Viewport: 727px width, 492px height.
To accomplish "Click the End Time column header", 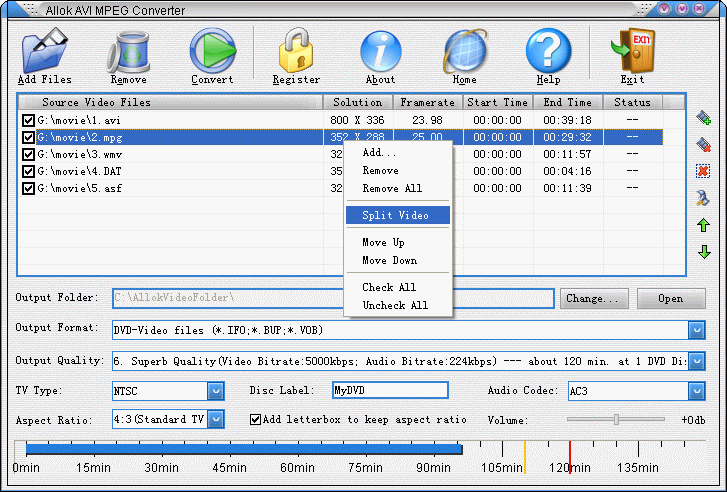I will tap(568, 102).
